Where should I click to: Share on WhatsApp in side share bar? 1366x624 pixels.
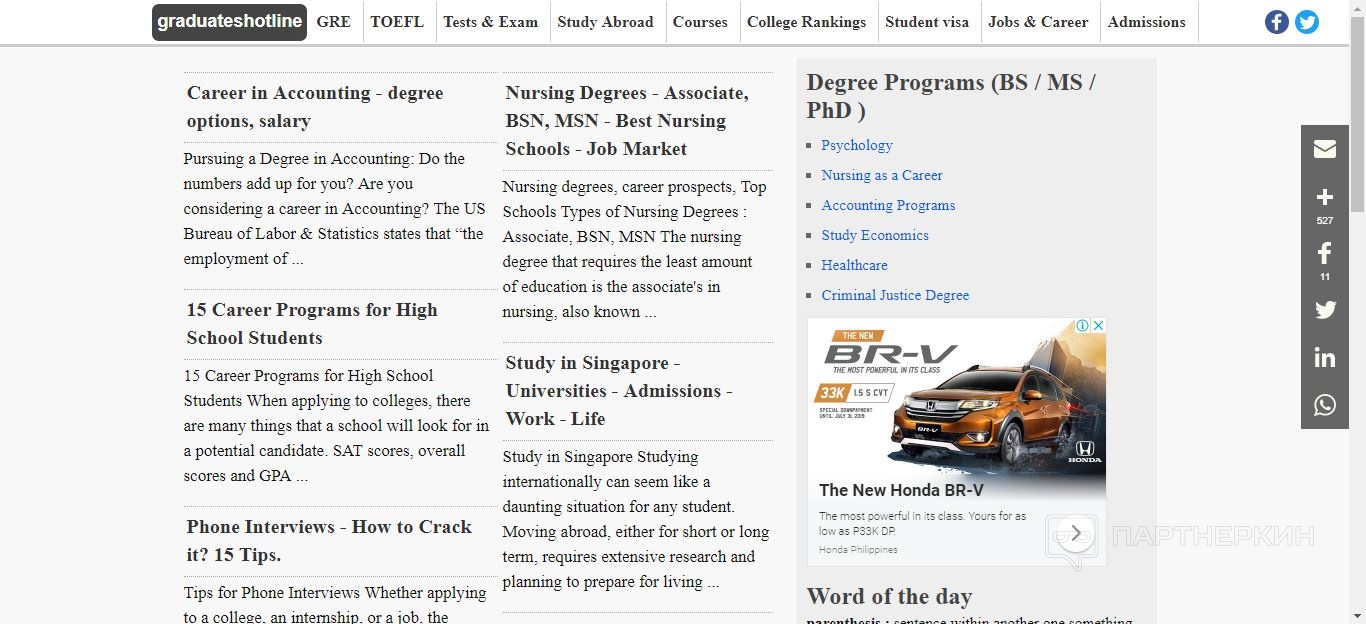pyautogui.click(x=1325, y=405)
